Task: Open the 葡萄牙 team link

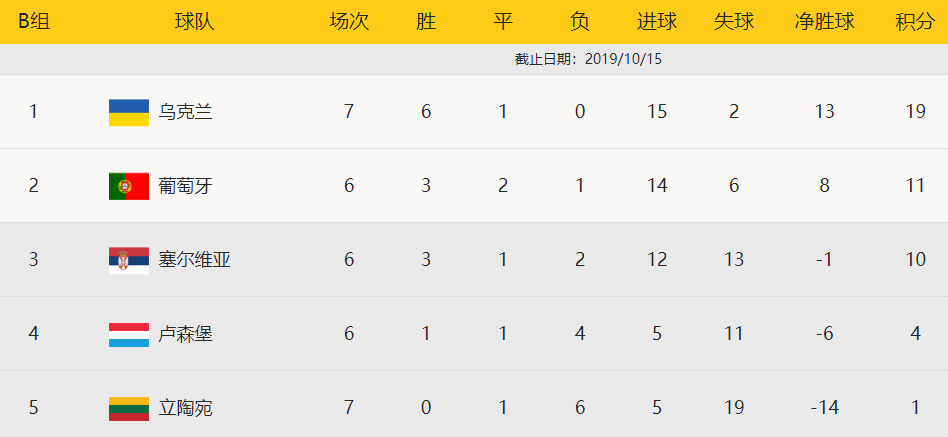Action: [186, 186]
